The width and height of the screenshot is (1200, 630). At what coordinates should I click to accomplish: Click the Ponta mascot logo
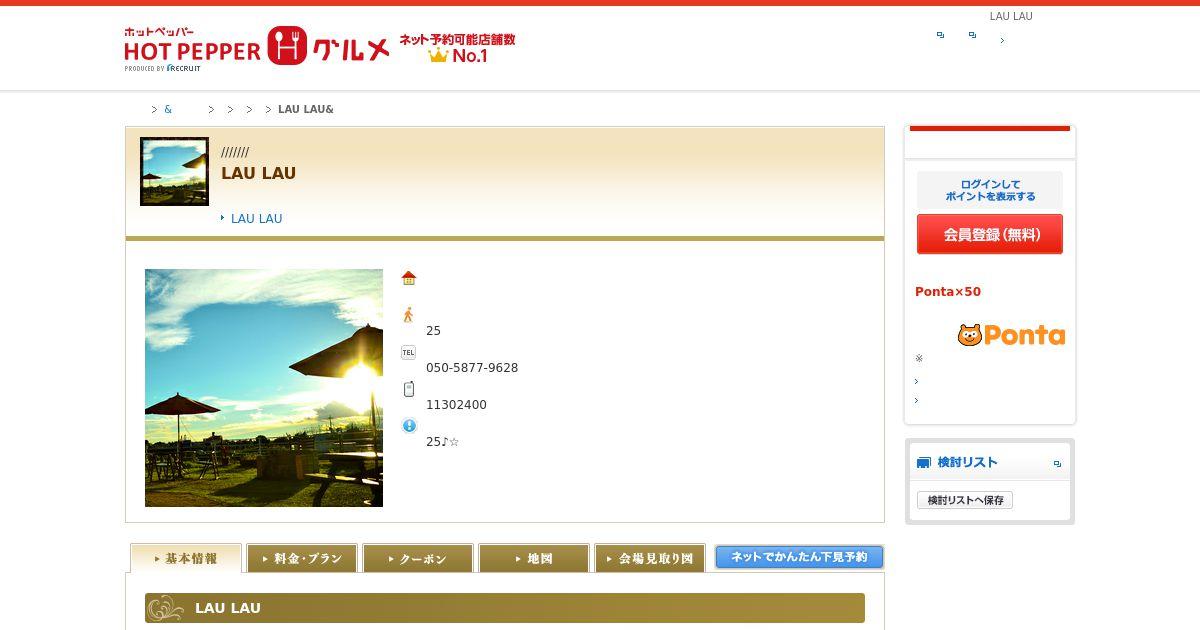(x=1011, y=335)
